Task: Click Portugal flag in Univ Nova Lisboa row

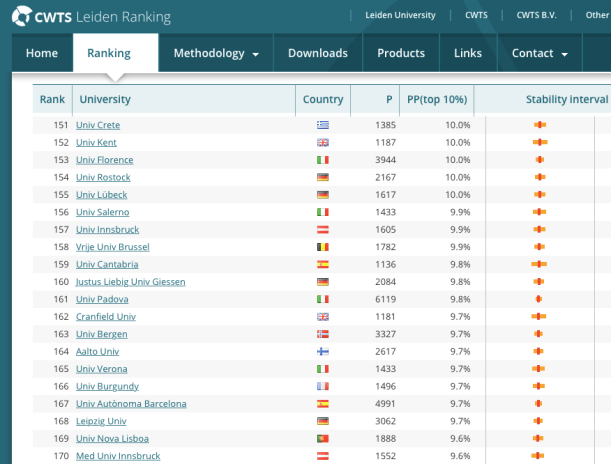Action: pos(322,438)
